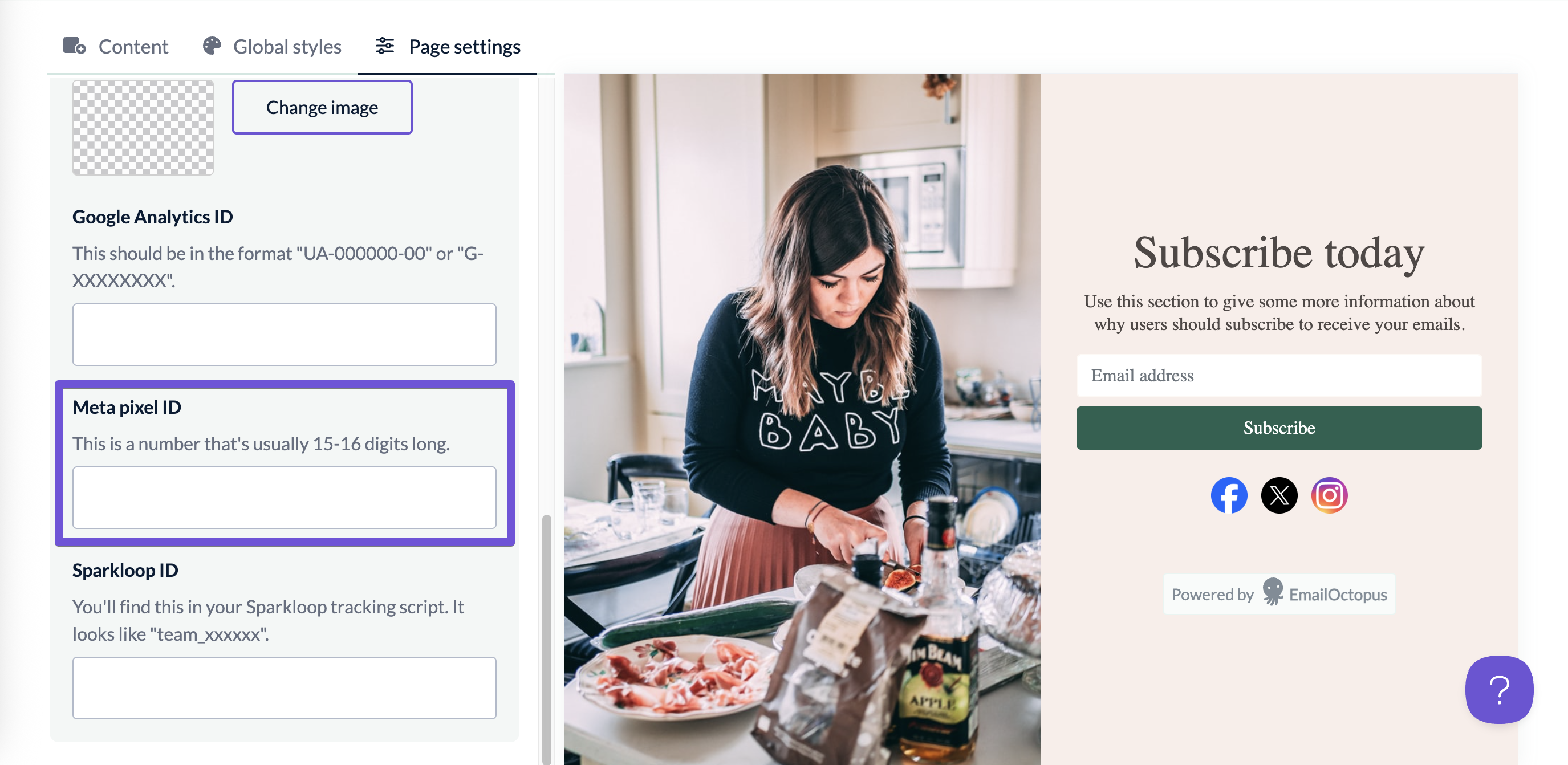Open the Instagram social icon
1568x765 pixels.
pyautogui.click(x=1330, y=495)
